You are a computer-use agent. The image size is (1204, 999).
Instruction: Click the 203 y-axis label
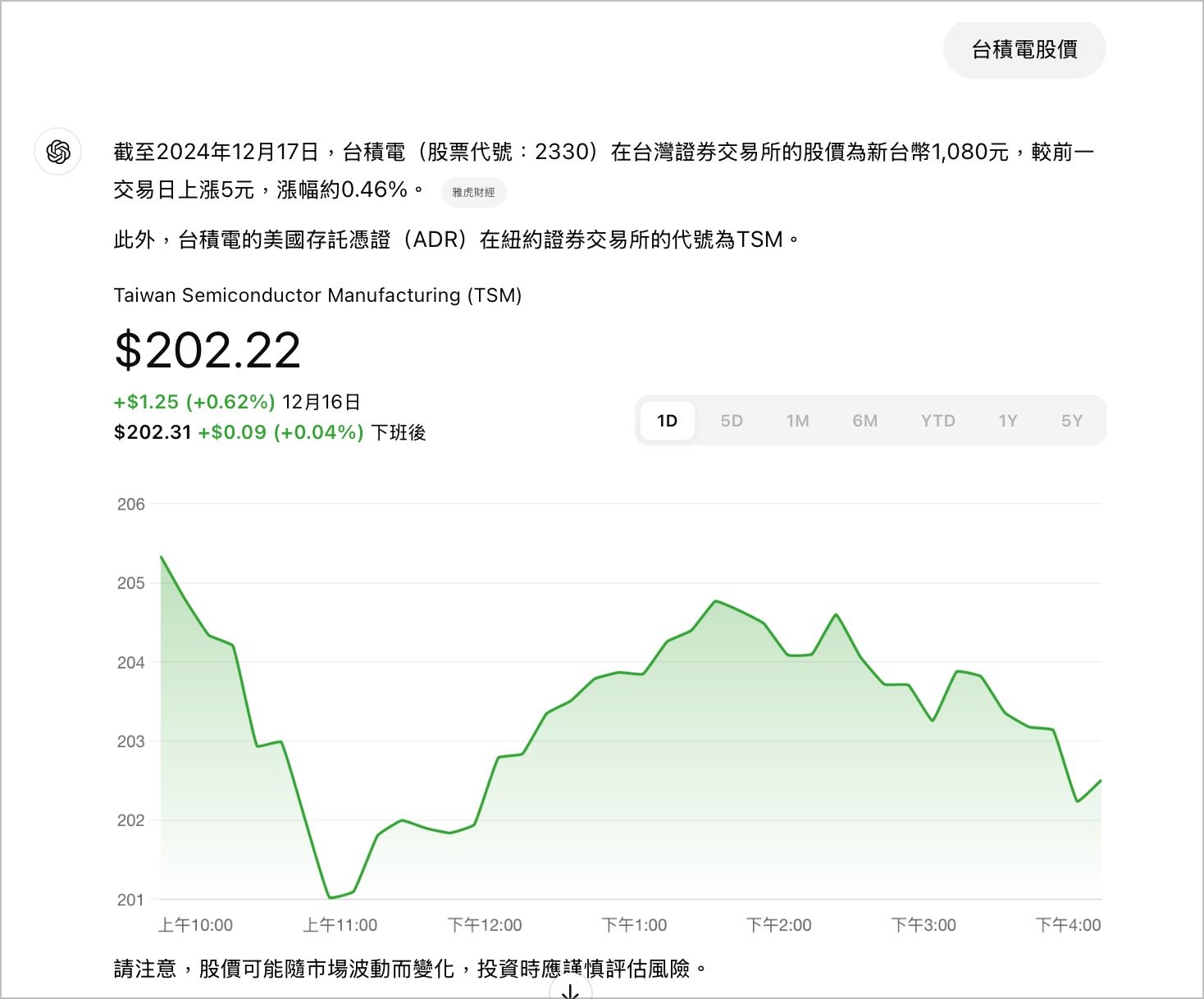[131, 741]
